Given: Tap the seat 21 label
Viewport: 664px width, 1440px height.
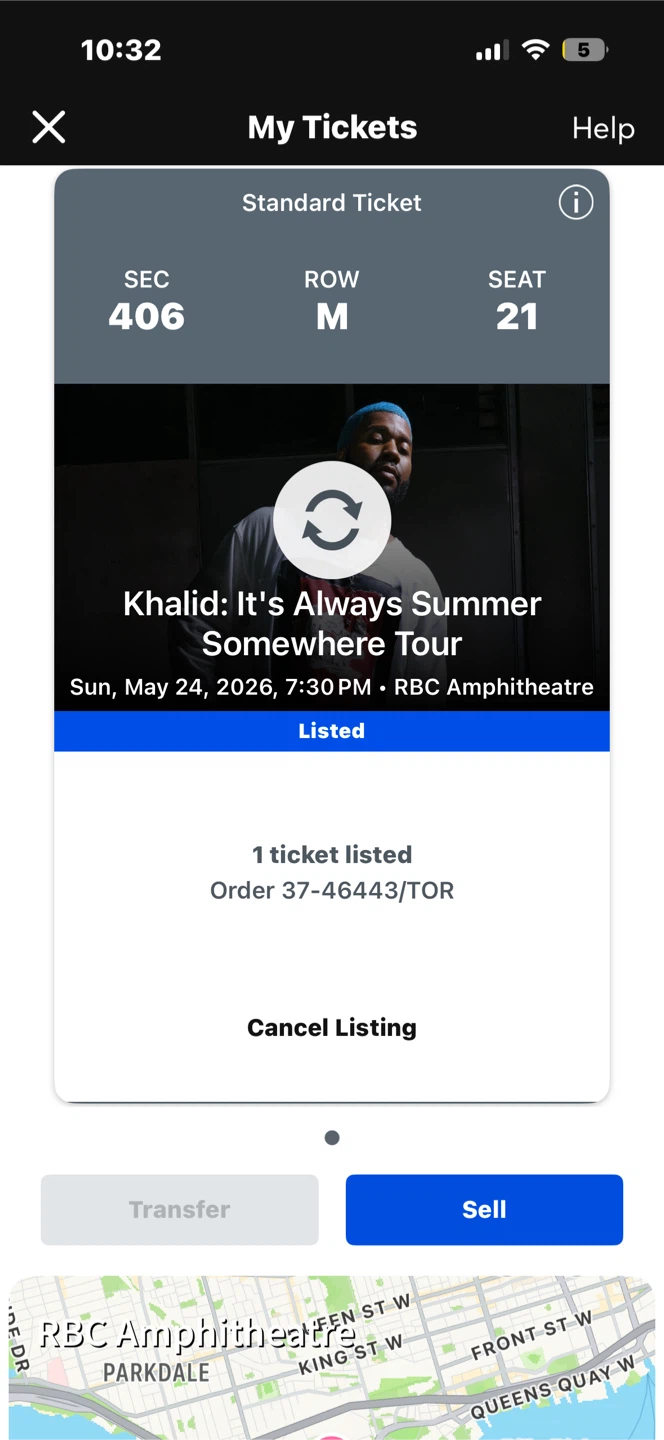Looking at the screenshot, I should [x=517, y=302].
